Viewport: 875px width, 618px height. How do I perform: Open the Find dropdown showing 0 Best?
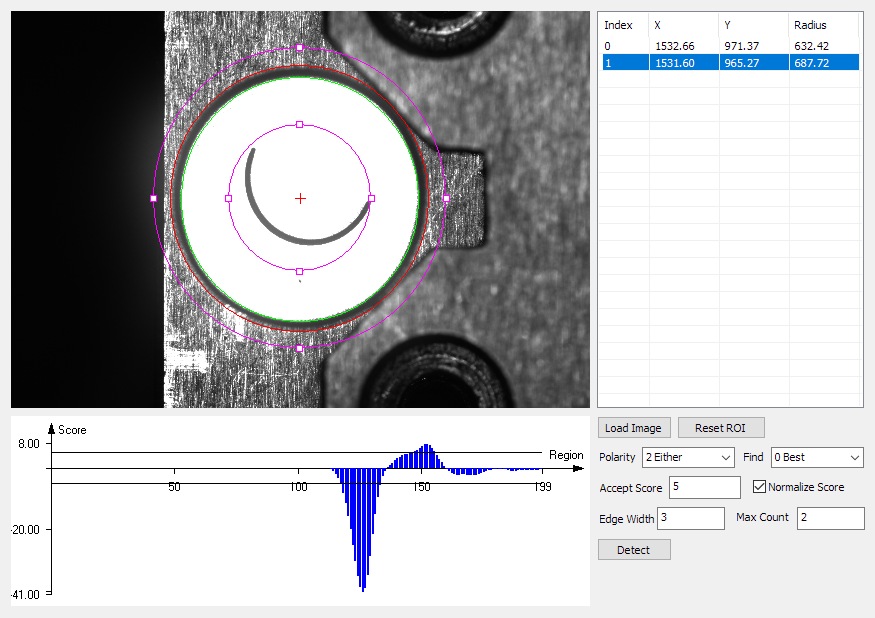817,457
